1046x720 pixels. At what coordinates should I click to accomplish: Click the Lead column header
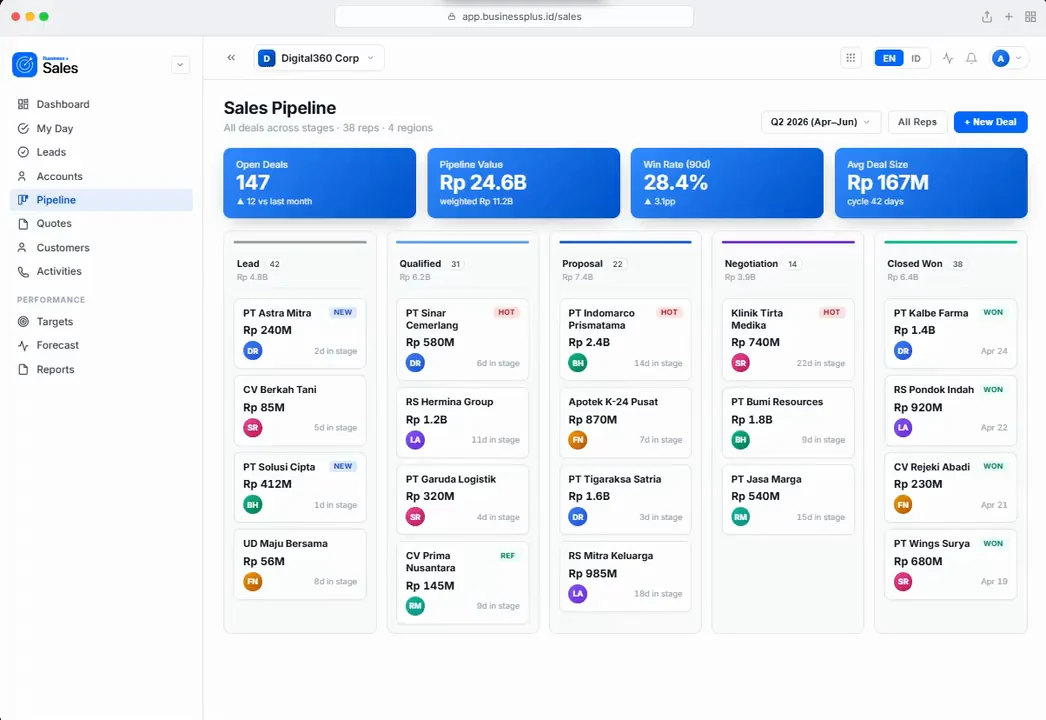pyautogui.click(x=300, y=270)
